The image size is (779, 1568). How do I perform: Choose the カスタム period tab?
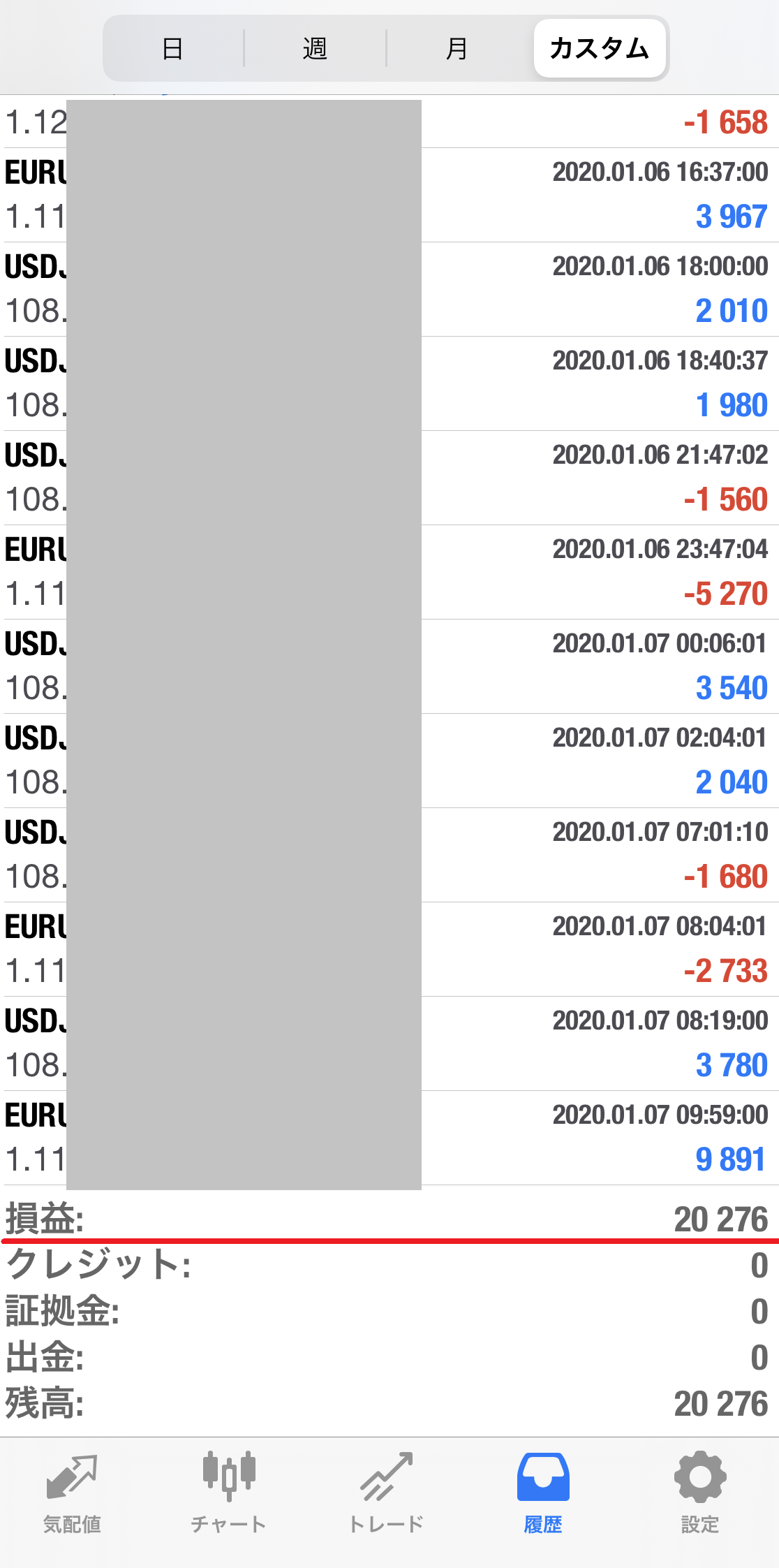click(x=600, y=49)
